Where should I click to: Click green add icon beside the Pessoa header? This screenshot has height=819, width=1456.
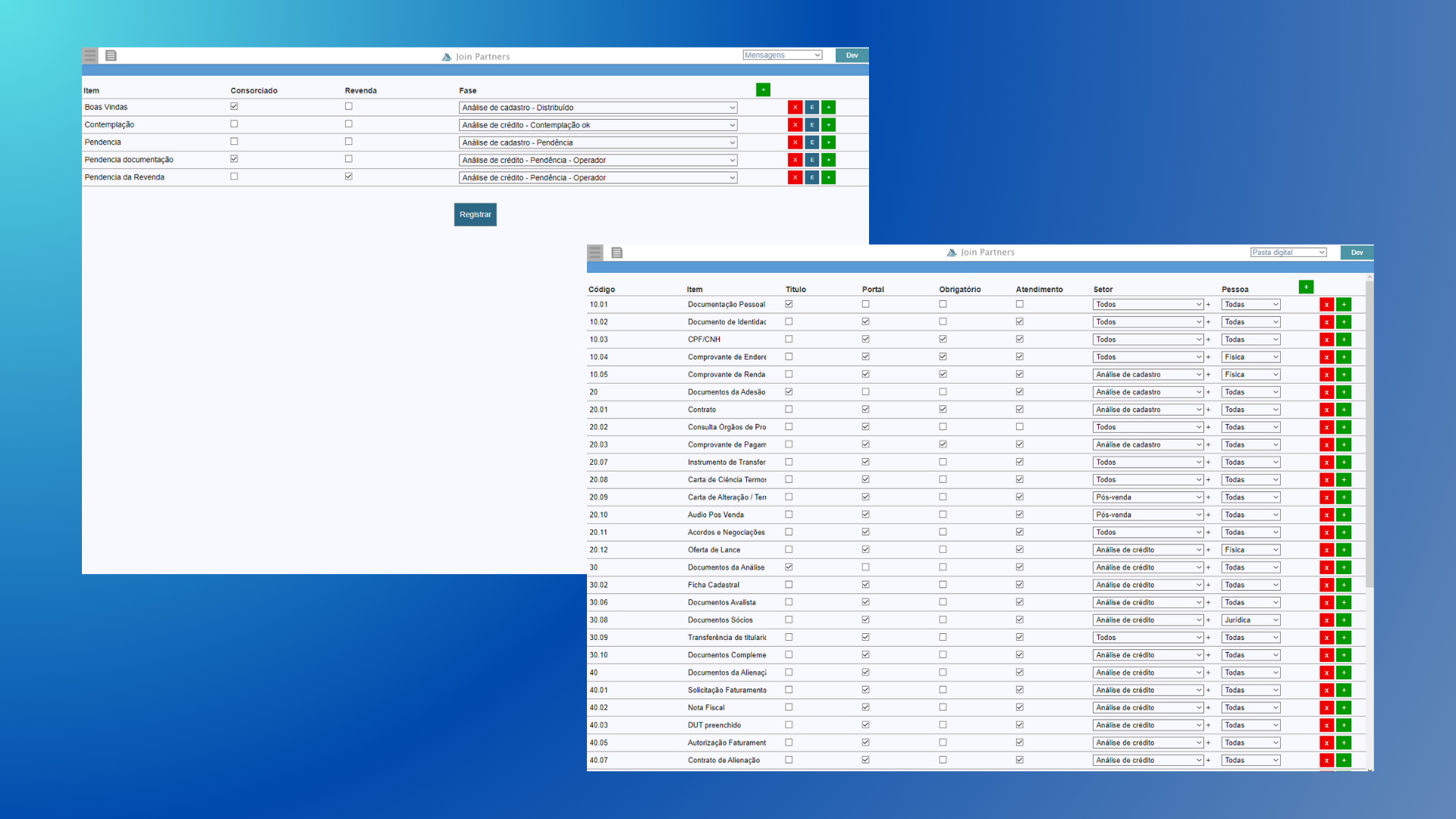click(x=1306, y=287)
